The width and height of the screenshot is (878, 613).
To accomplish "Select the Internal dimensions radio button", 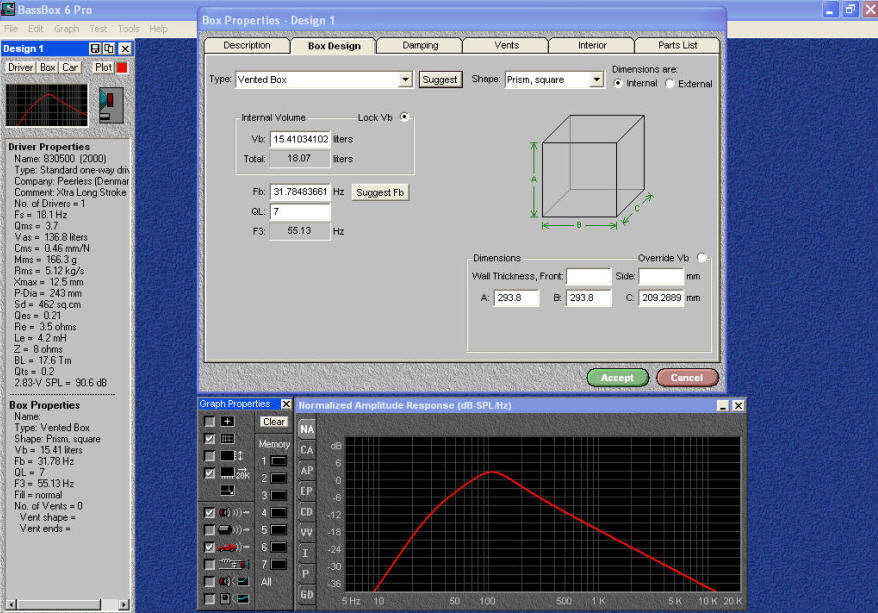I will pyautogui.click(x=618, y=83).
